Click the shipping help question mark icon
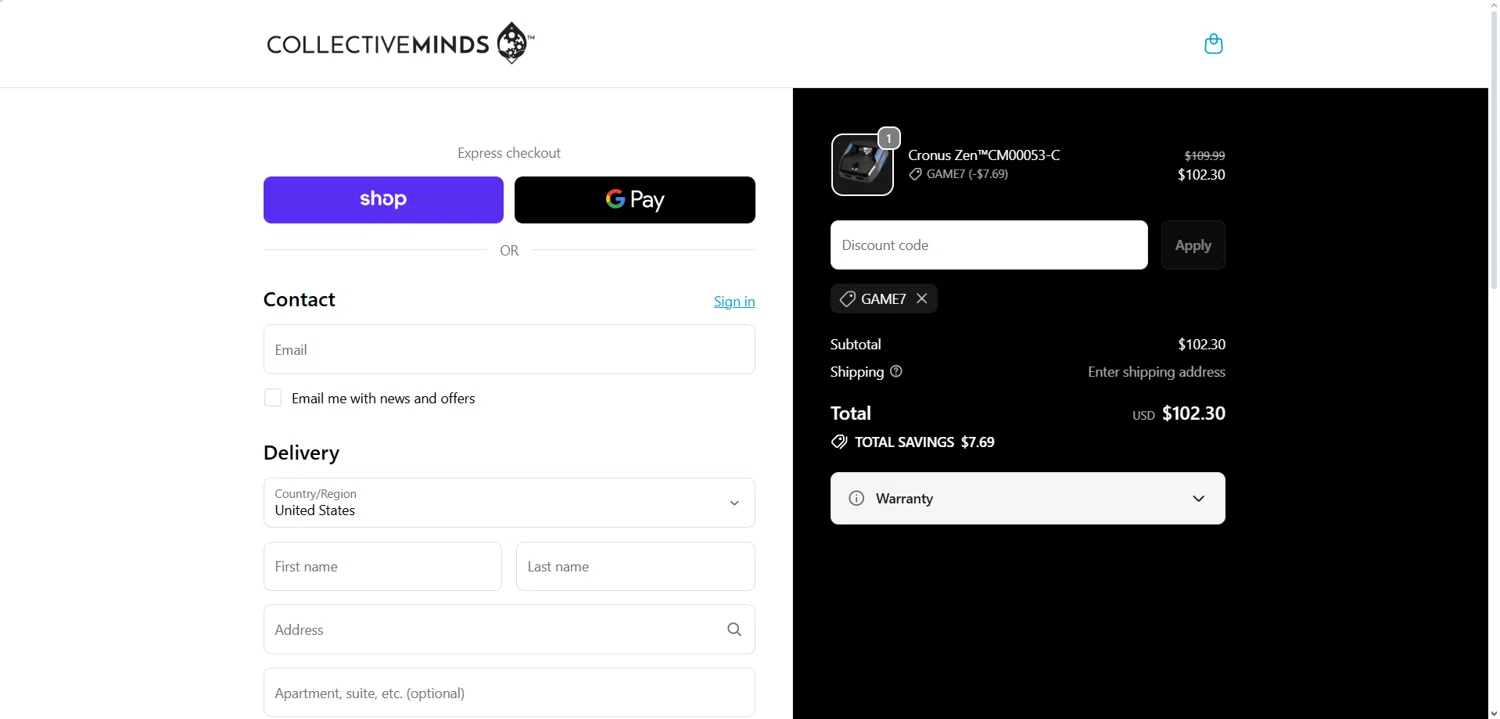 (x=896, y=372)
